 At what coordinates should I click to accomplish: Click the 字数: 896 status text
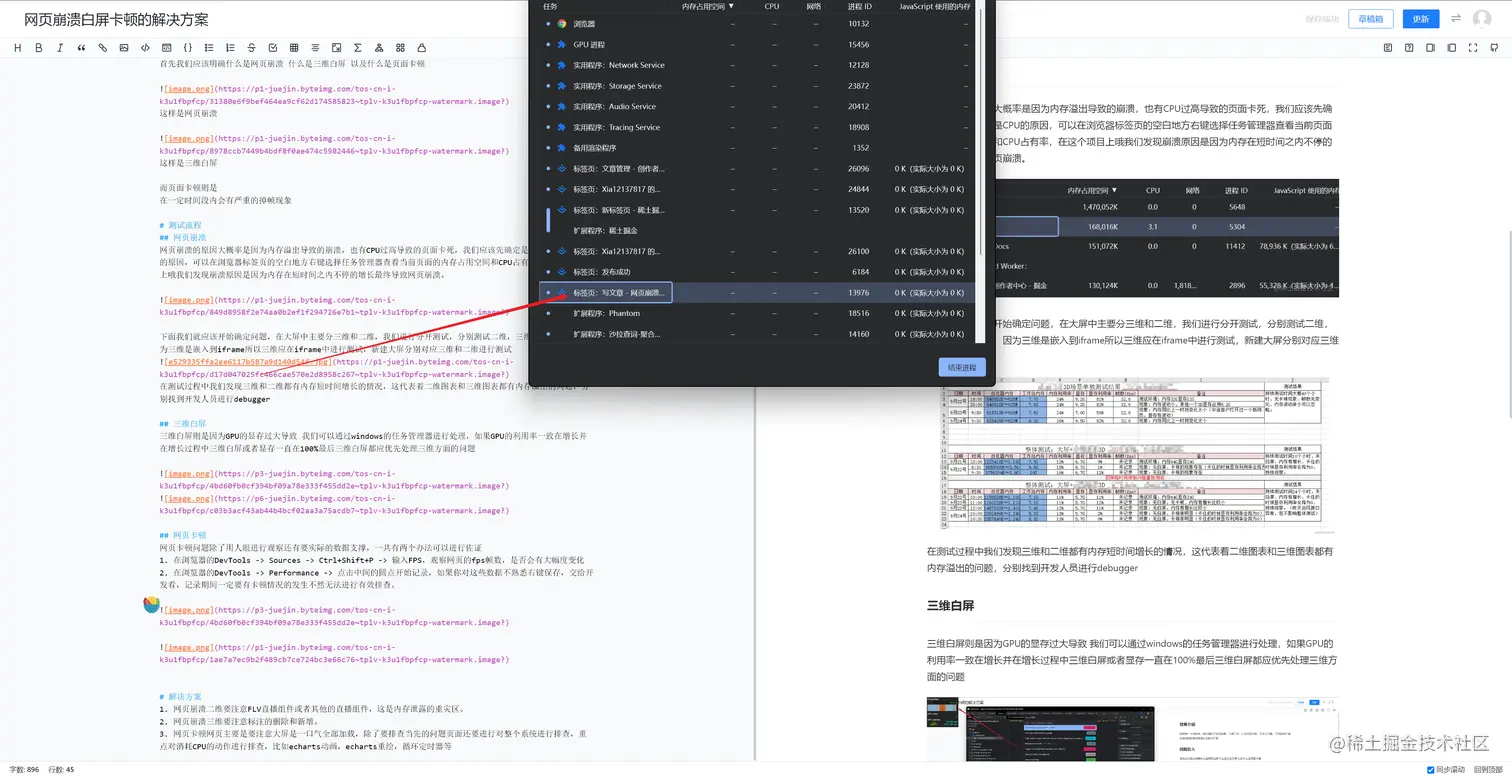[x=24, y=769]
